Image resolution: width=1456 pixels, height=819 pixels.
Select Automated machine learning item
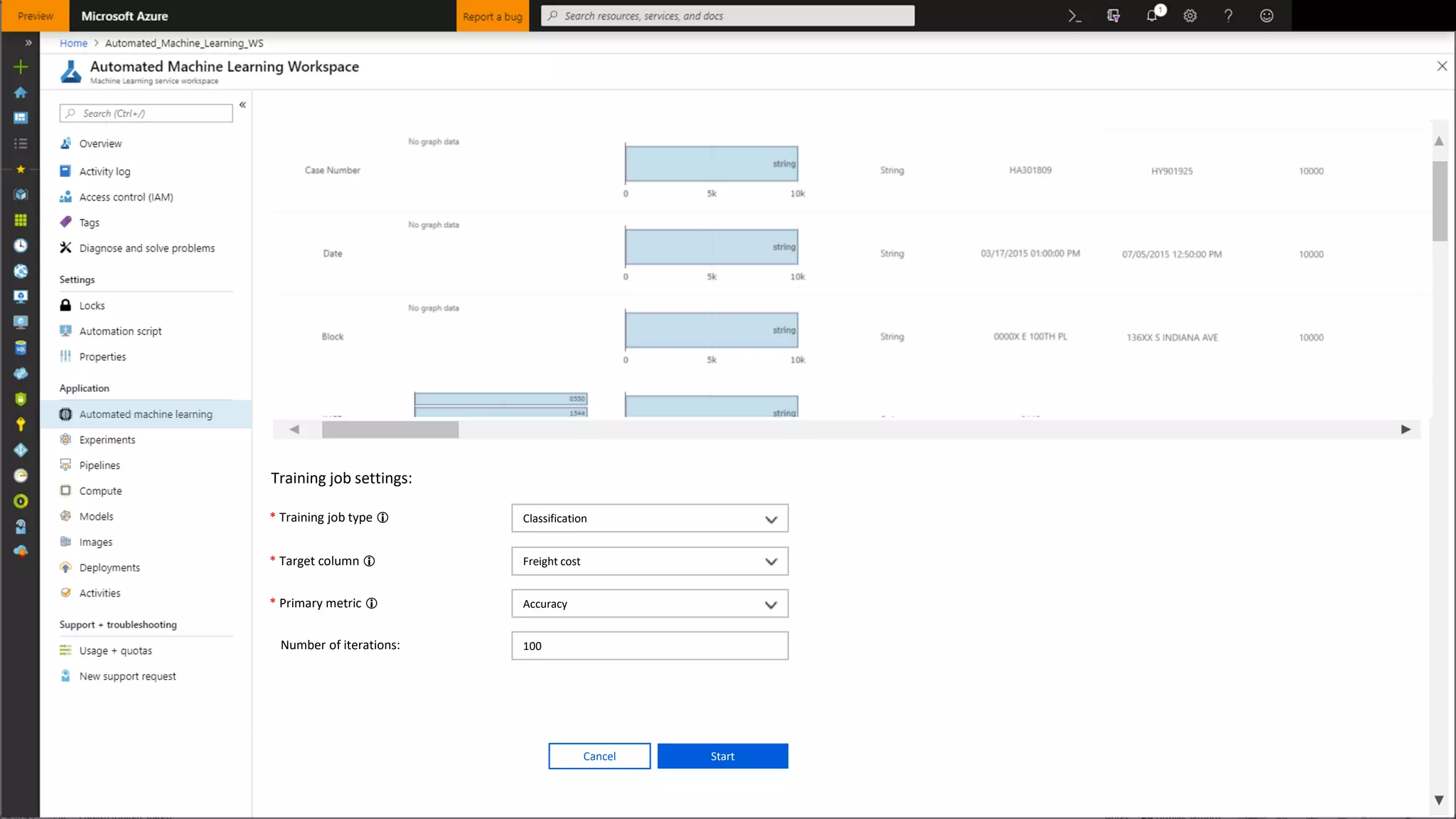tap(146, 414)
